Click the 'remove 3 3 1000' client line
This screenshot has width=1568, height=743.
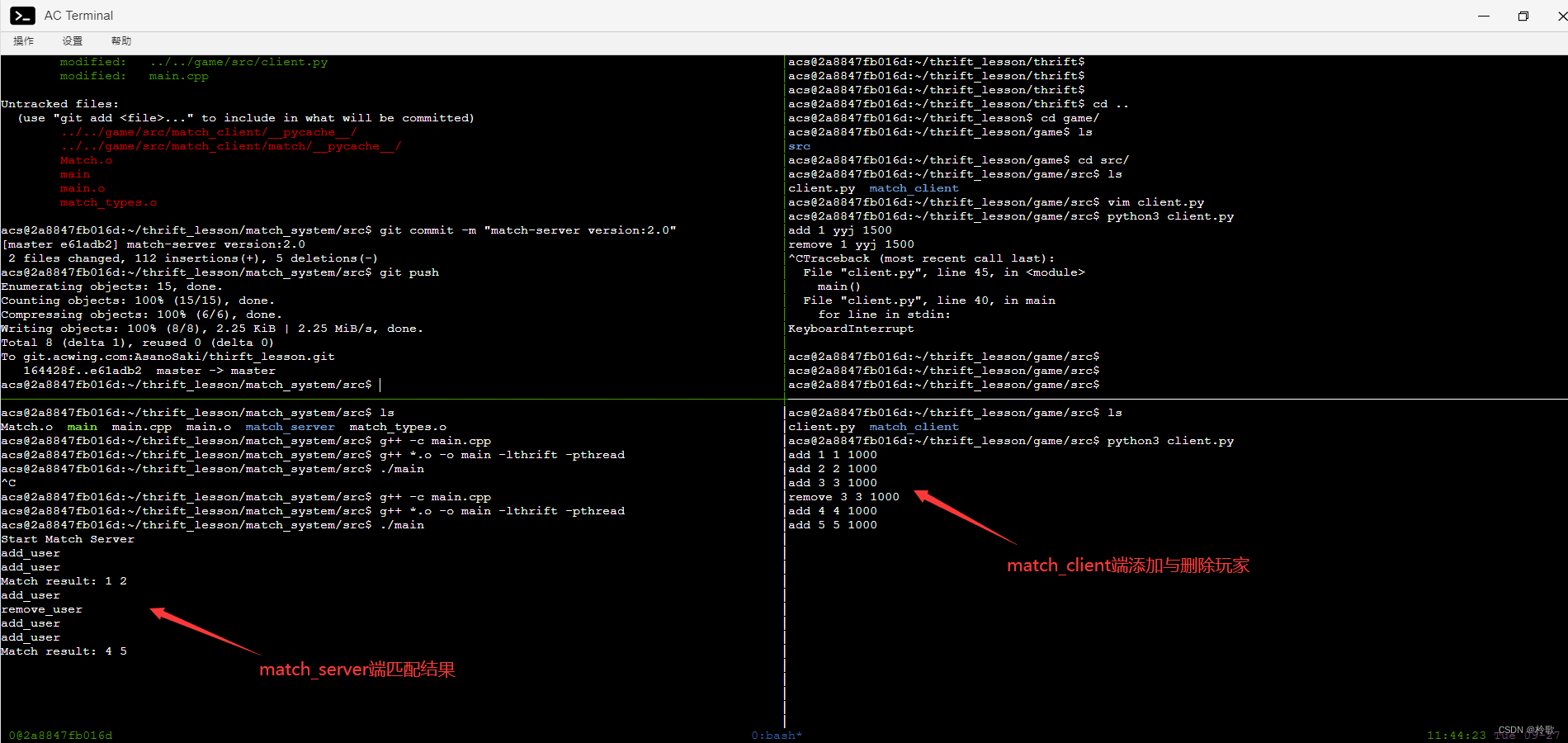tap(843, 497)
